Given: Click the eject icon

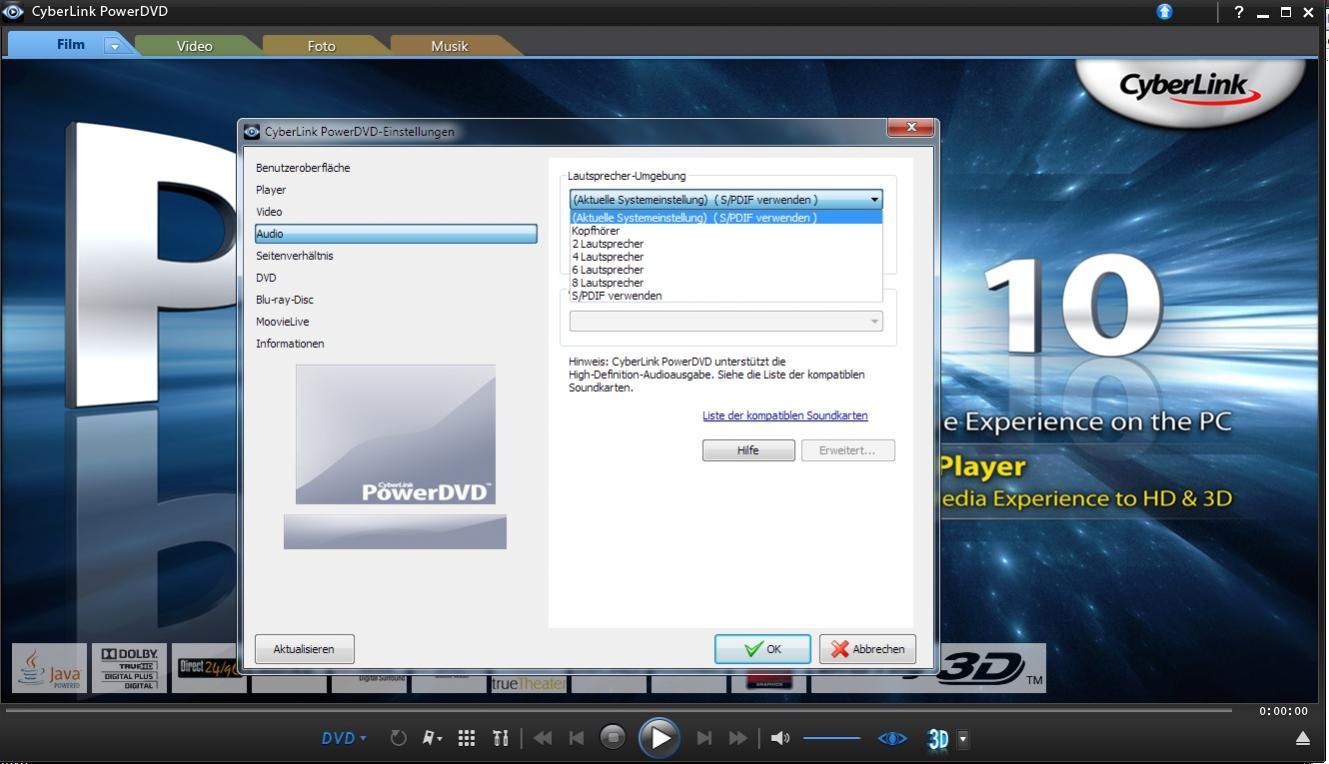Looking at the screenshot, I should [1303, 738].
